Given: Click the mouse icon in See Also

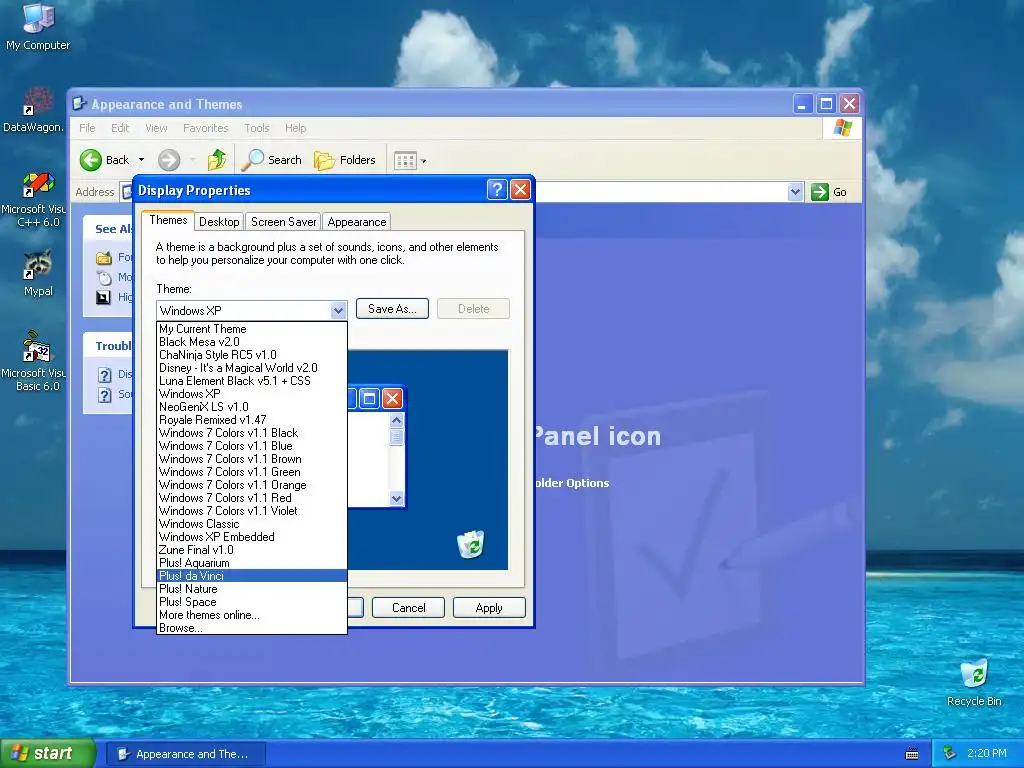Looking at the screenshot, I should (104, 278).
